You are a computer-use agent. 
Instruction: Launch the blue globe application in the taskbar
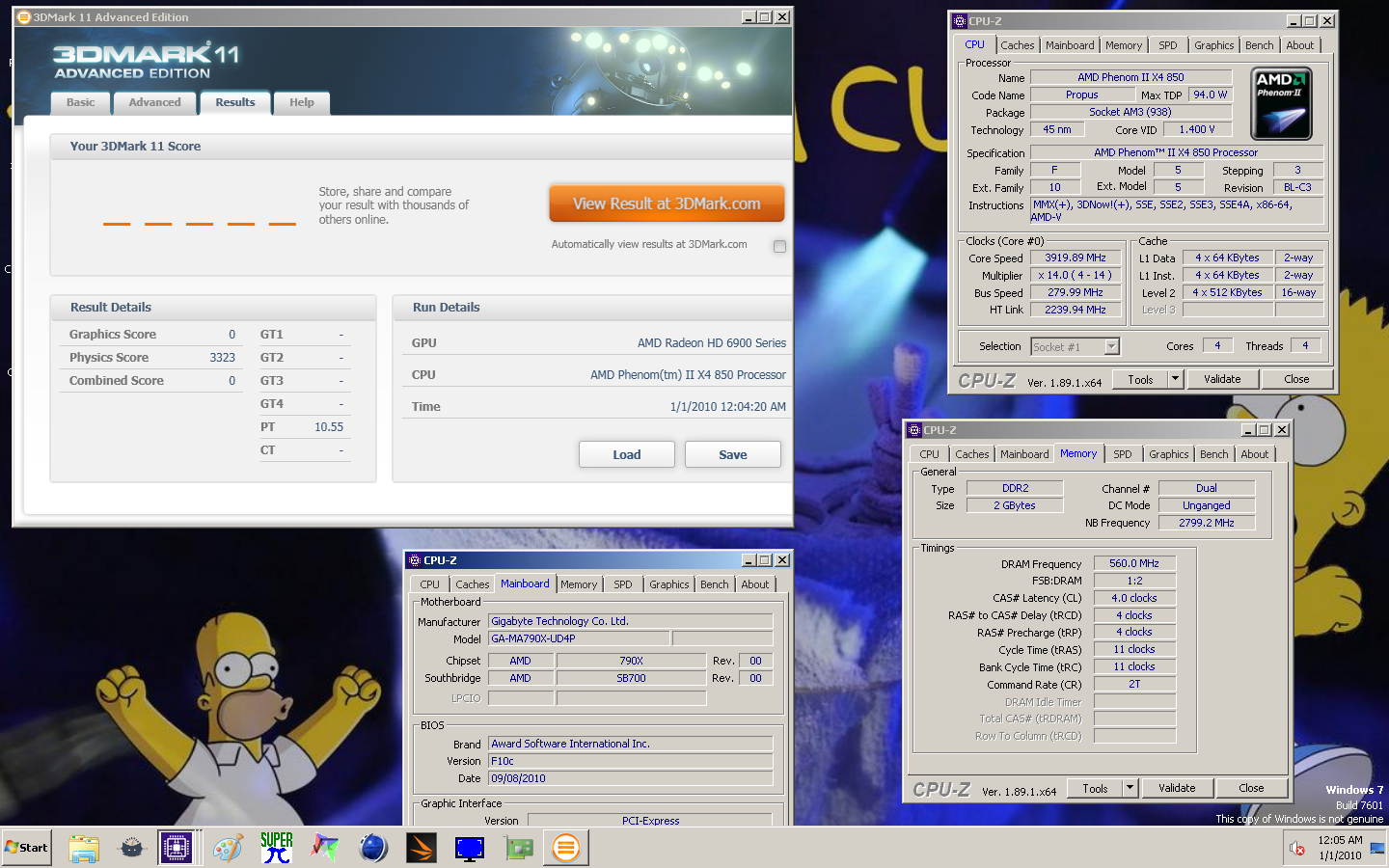pyautogui.click(x=373, y=848)
